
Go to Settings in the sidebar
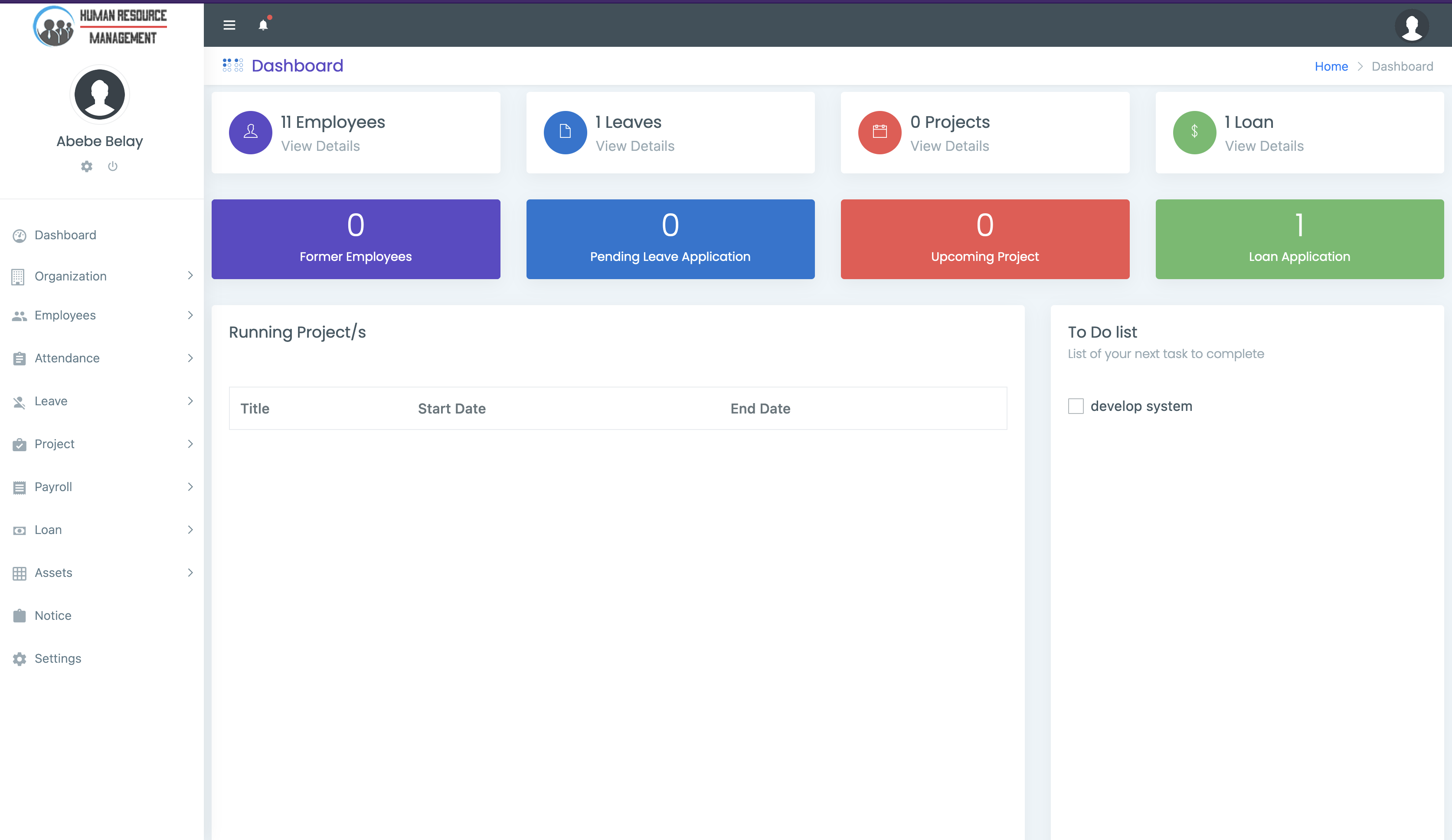tap(58, 659)
